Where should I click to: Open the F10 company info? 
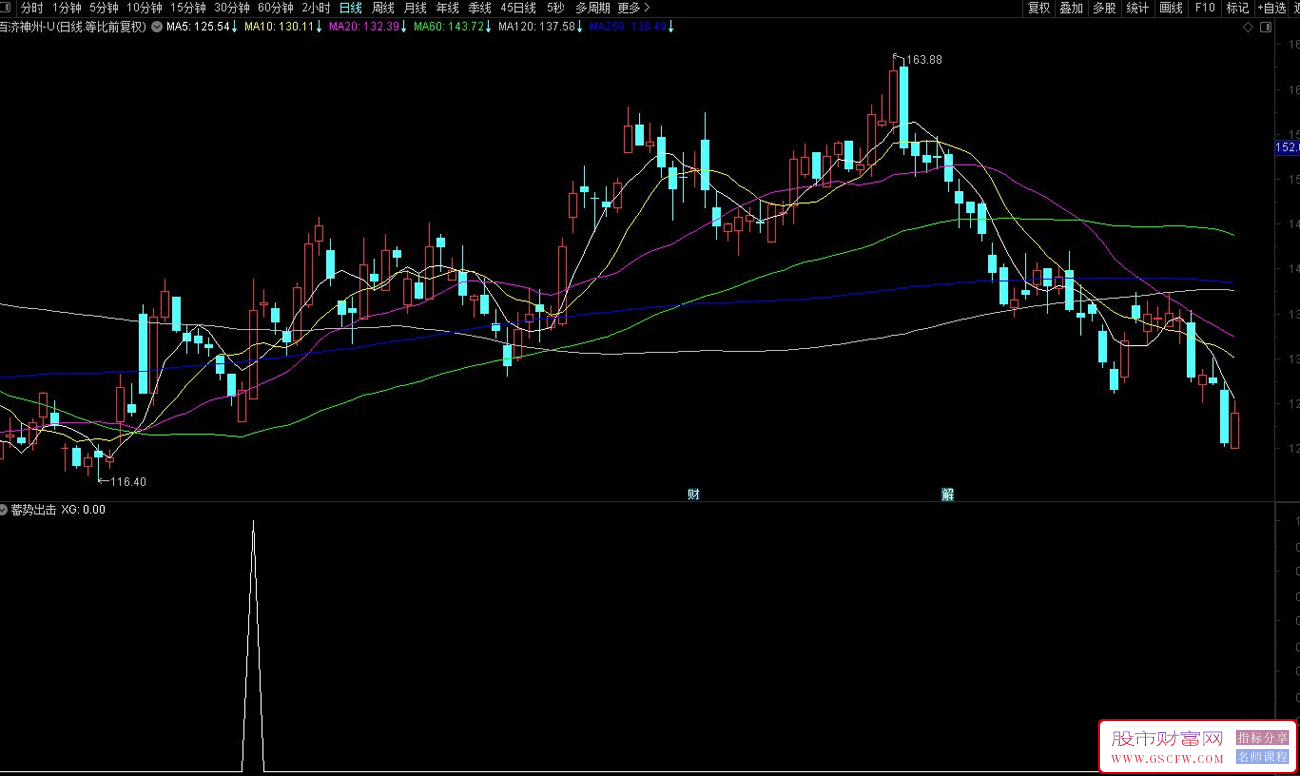pyautogui.click(x=1204, y=8)
